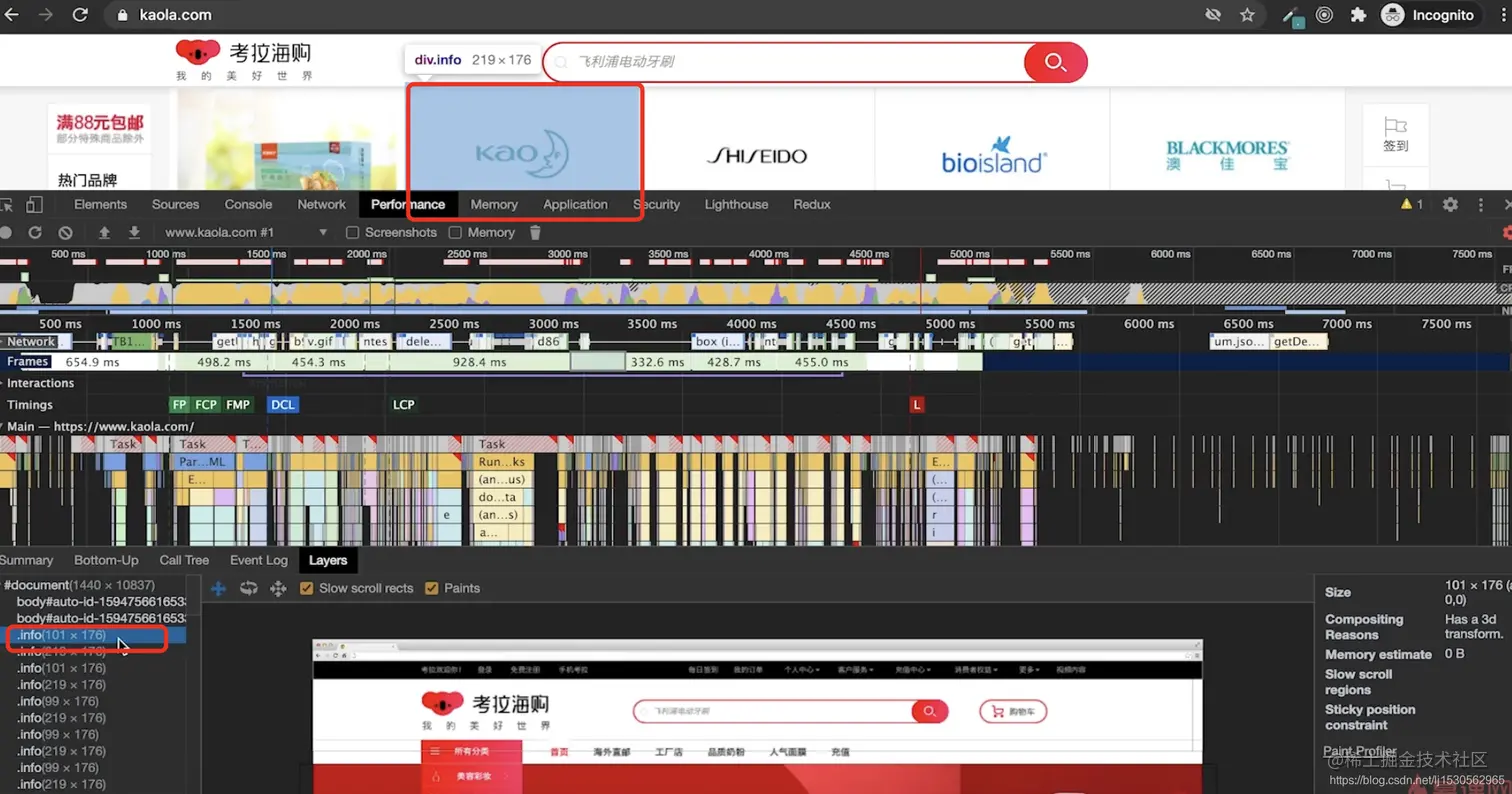This screenshot has width=1512, height=794.
Task: Select the highlighted .info(101 × 176) layer row
Action: click(x=93, y=635)
